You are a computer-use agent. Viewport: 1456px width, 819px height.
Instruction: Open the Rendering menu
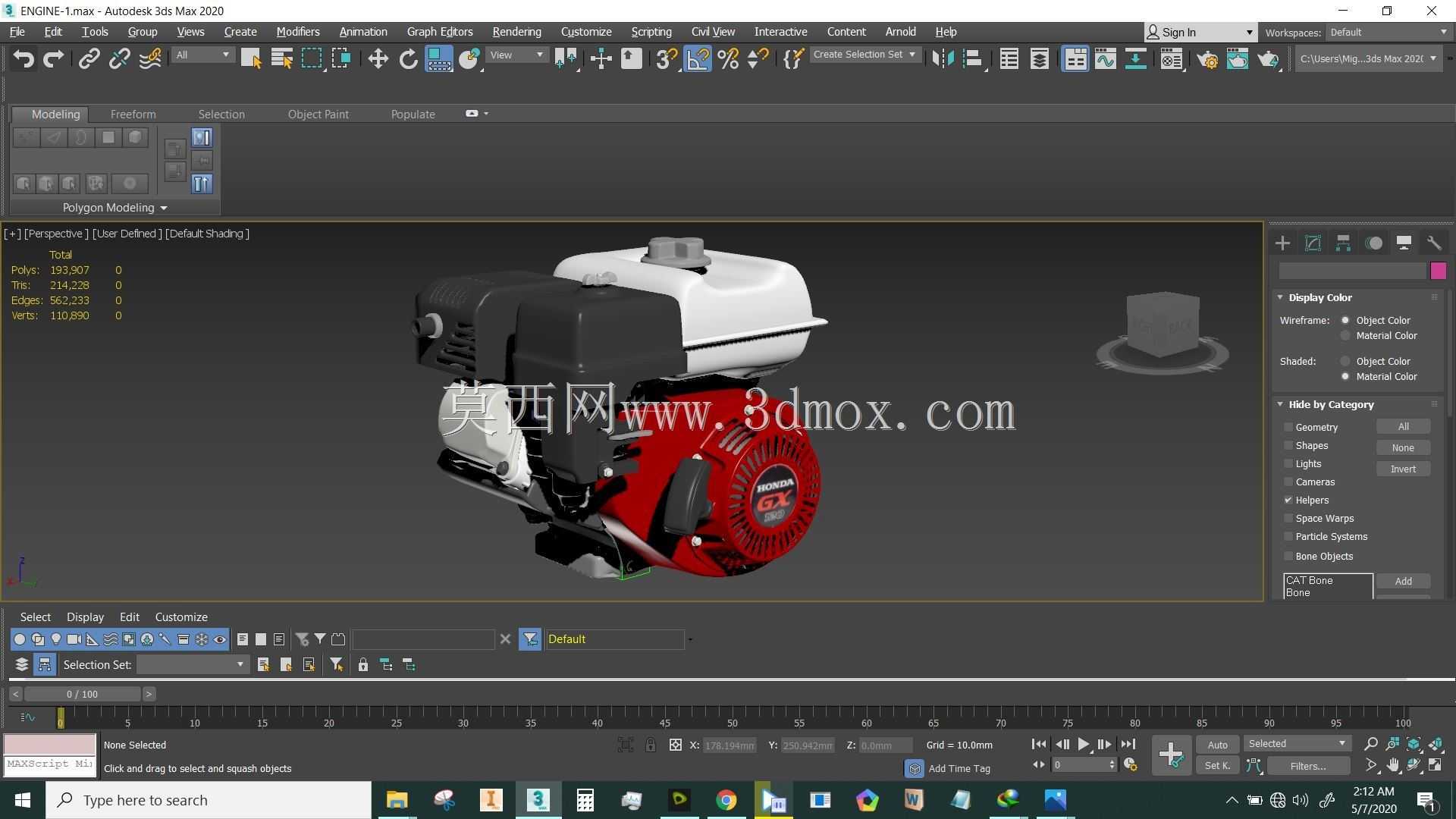[x=516, y=32]
